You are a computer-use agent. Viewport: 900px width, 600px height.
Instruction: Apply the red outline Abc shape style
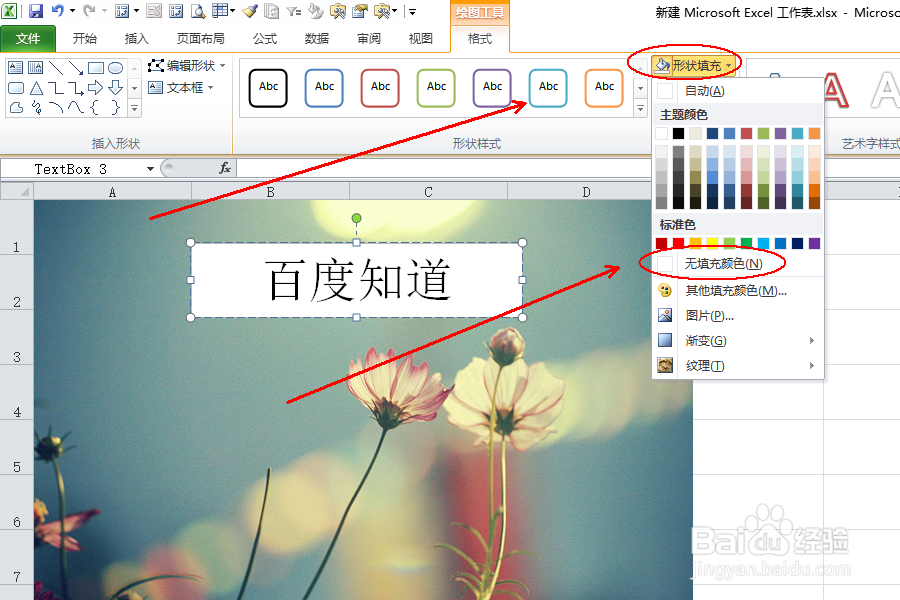pyautogui.click(x=380, y=88)
